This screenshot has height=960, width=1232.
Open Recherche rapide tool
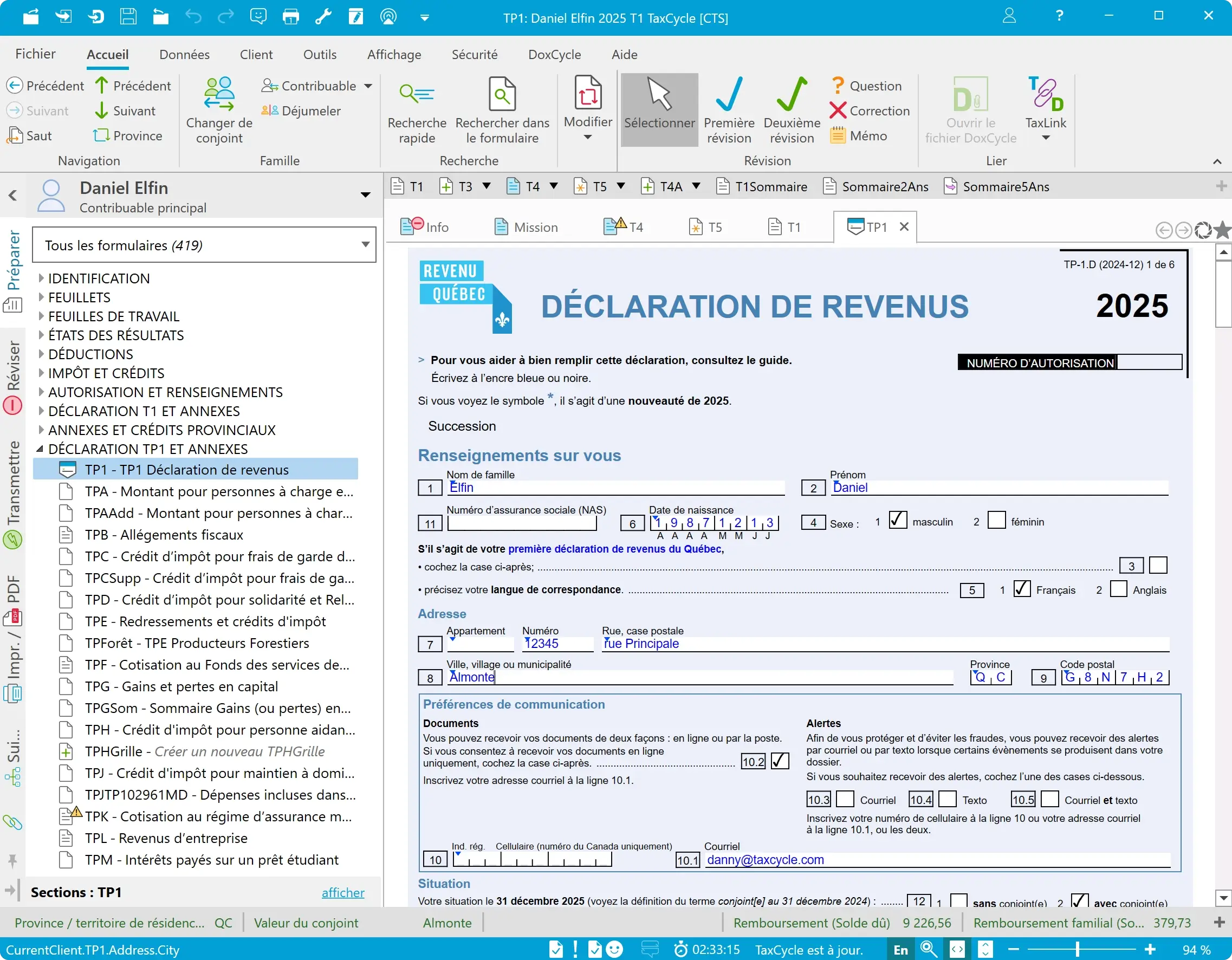coord(416,94)
